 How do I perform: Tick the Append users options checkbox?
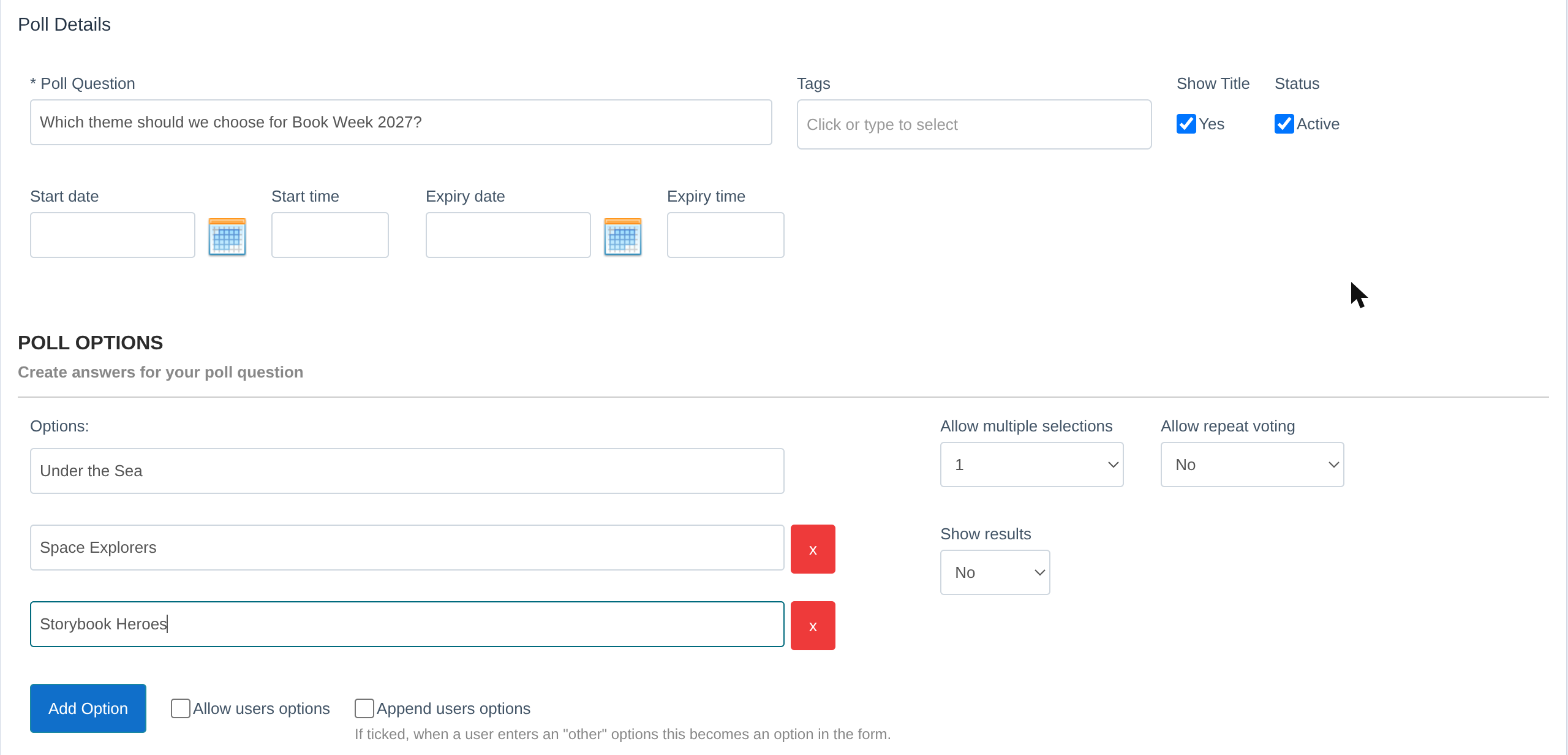[365, 708]
